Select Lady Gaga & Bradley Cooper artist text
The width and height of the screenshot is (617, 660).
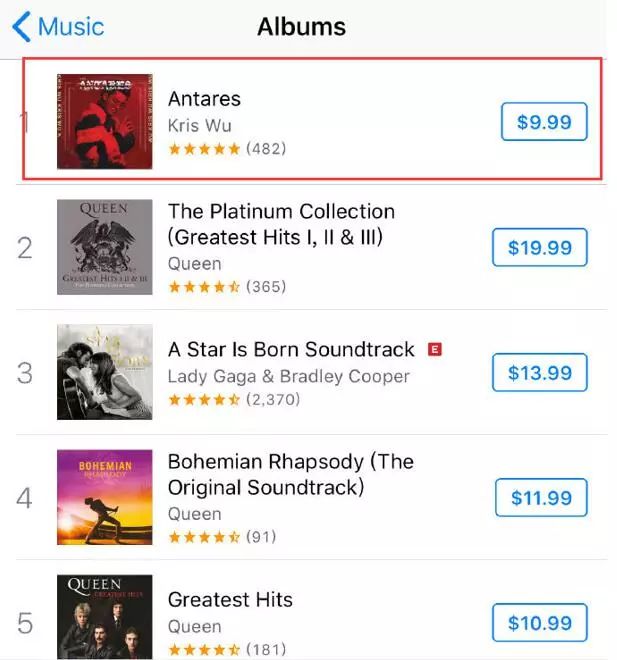[289, 376]
